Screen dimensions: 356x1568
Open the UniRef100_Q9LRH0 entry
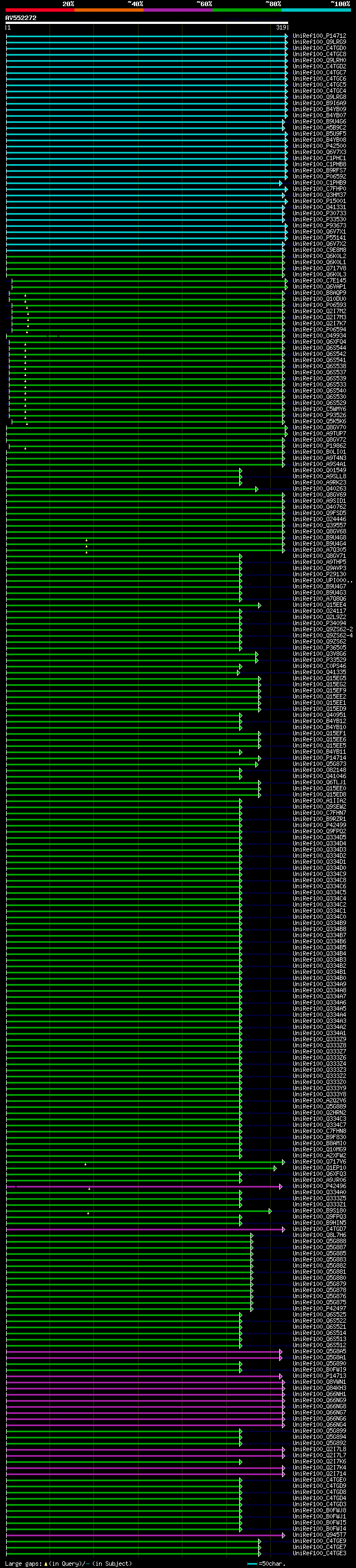[x=319, y=60]
